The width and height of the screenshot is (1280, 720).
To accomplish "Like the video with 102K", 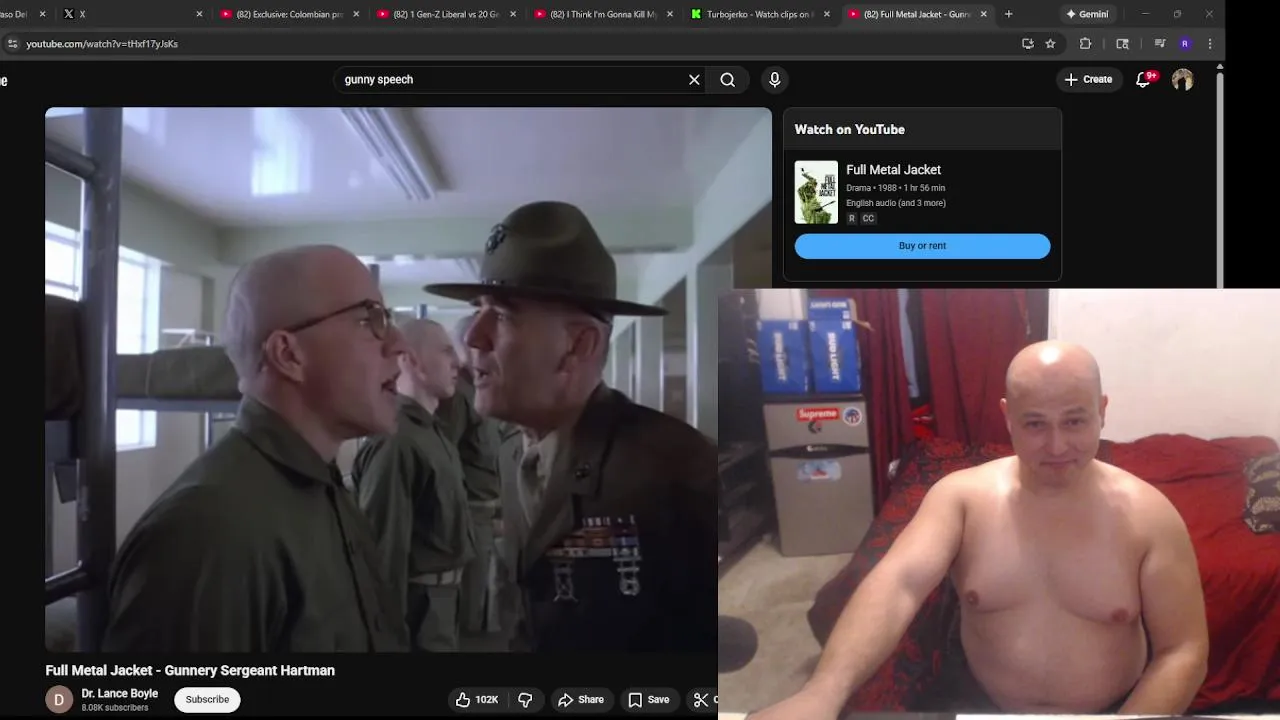I will tap(477, 700).
